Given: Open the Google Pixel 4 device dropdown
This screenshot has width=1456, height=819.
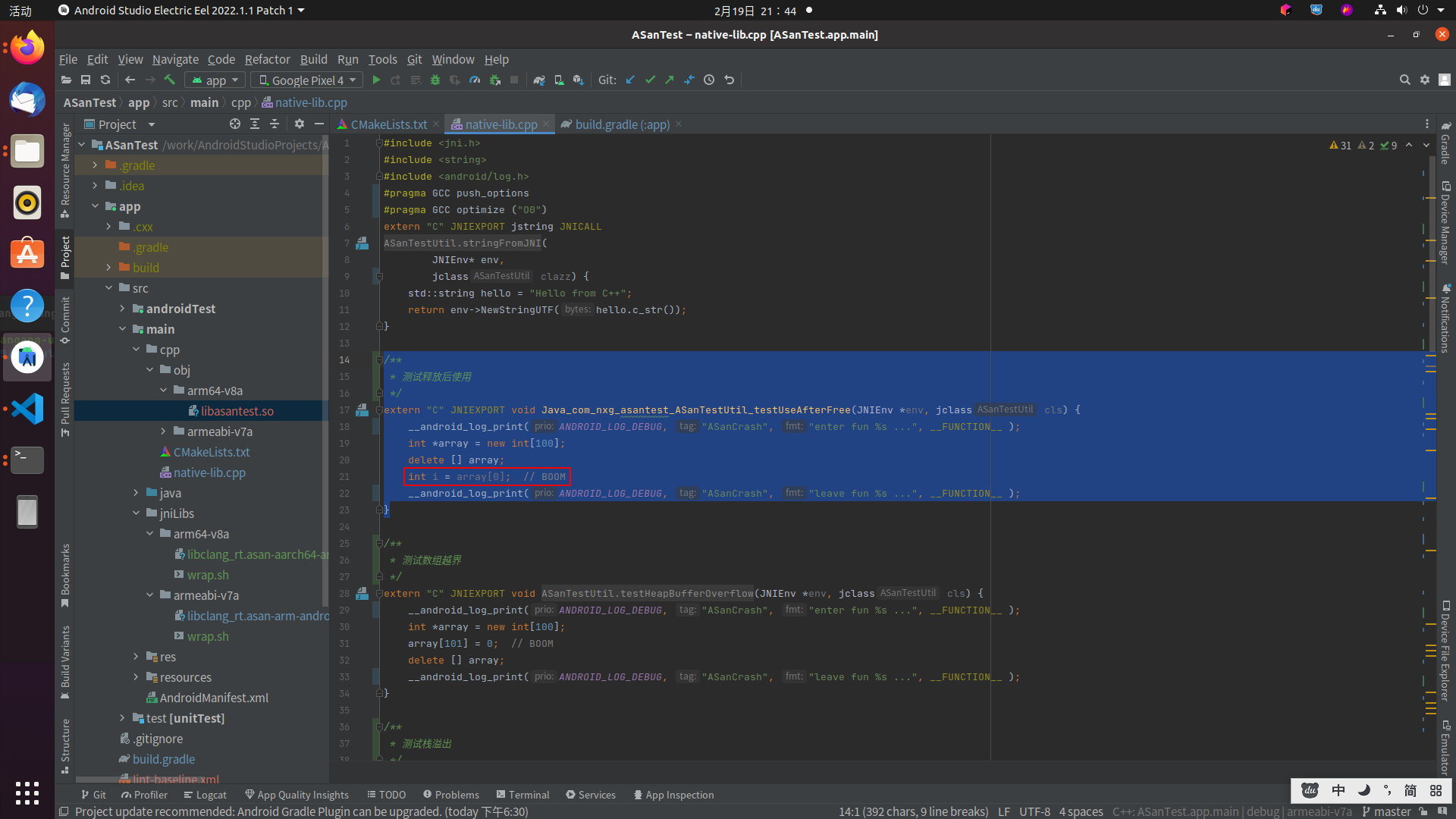Looking at the screenshot, I should pos(307,80).
